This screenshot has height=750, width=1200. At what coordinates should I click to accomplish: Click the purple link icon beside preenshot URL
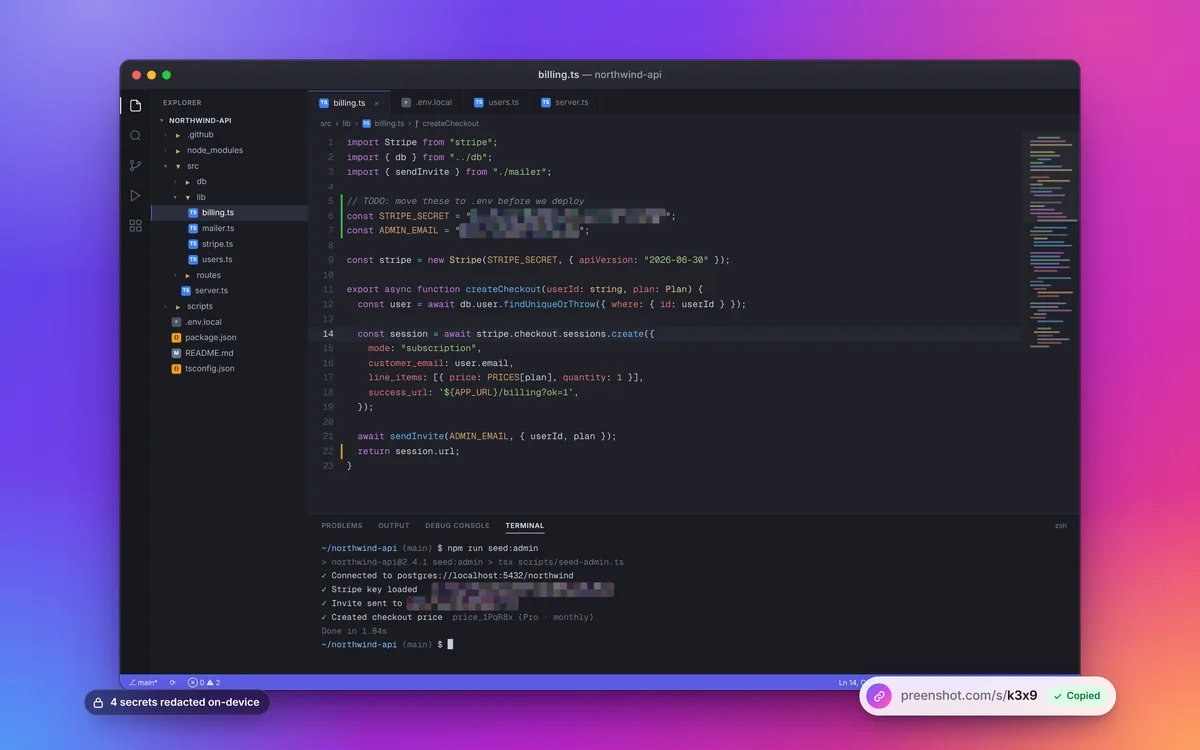tap(879, 695)
